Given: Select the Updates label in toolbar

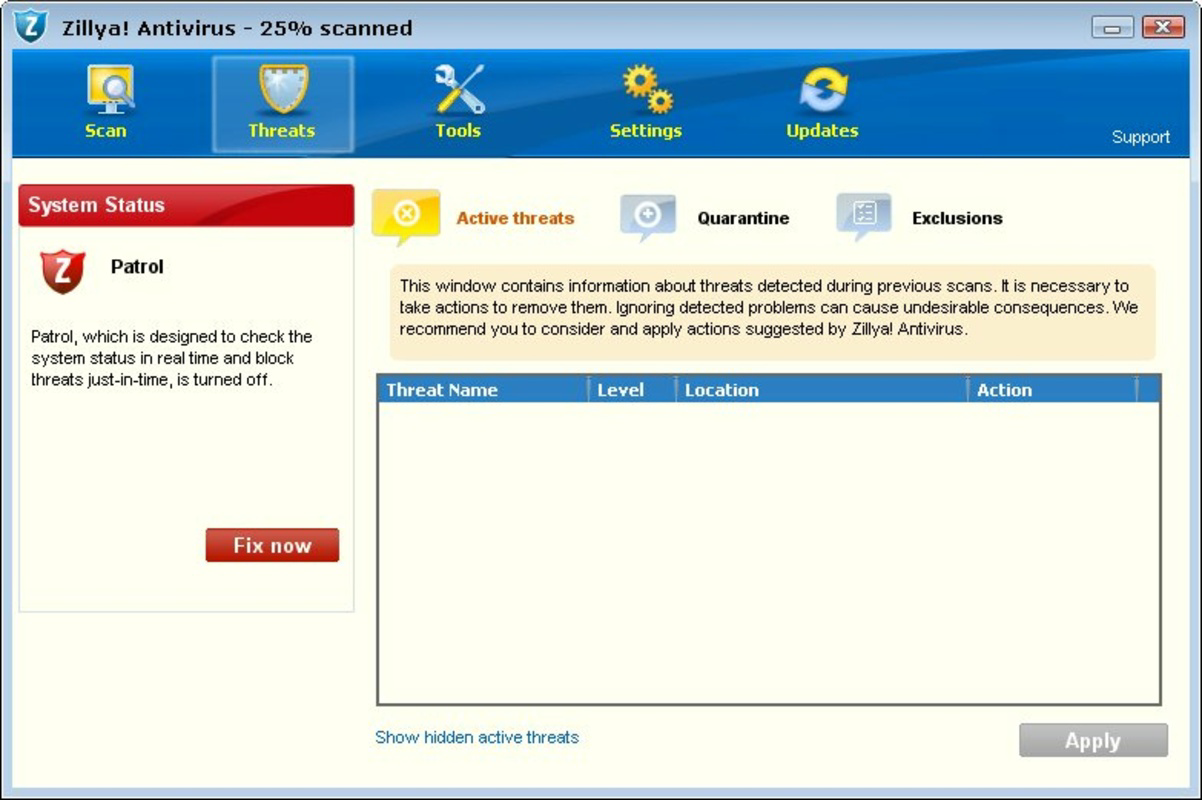Looking at the screenshot, I should tap(822, 130).
